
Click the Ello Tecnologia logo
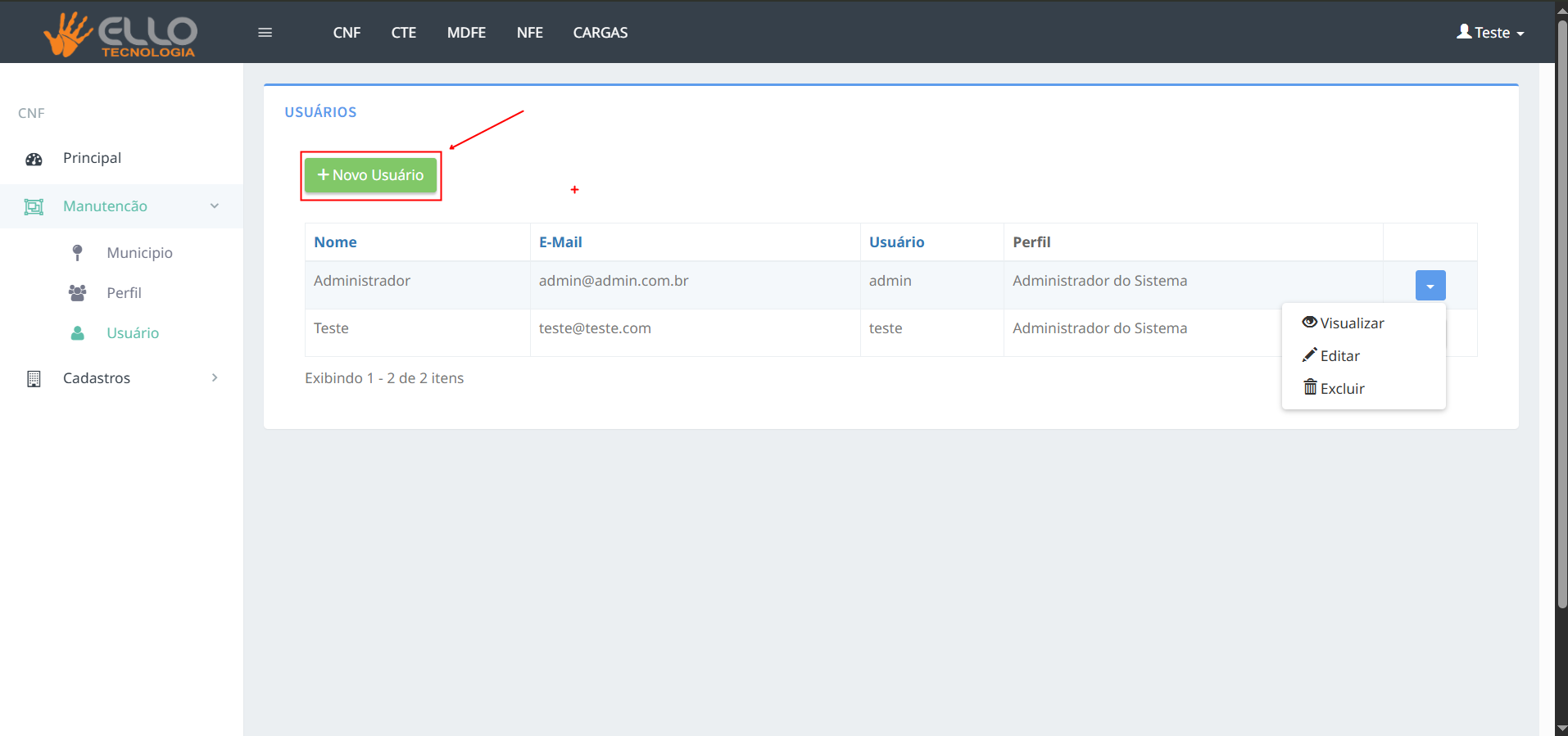click(120, 34)
